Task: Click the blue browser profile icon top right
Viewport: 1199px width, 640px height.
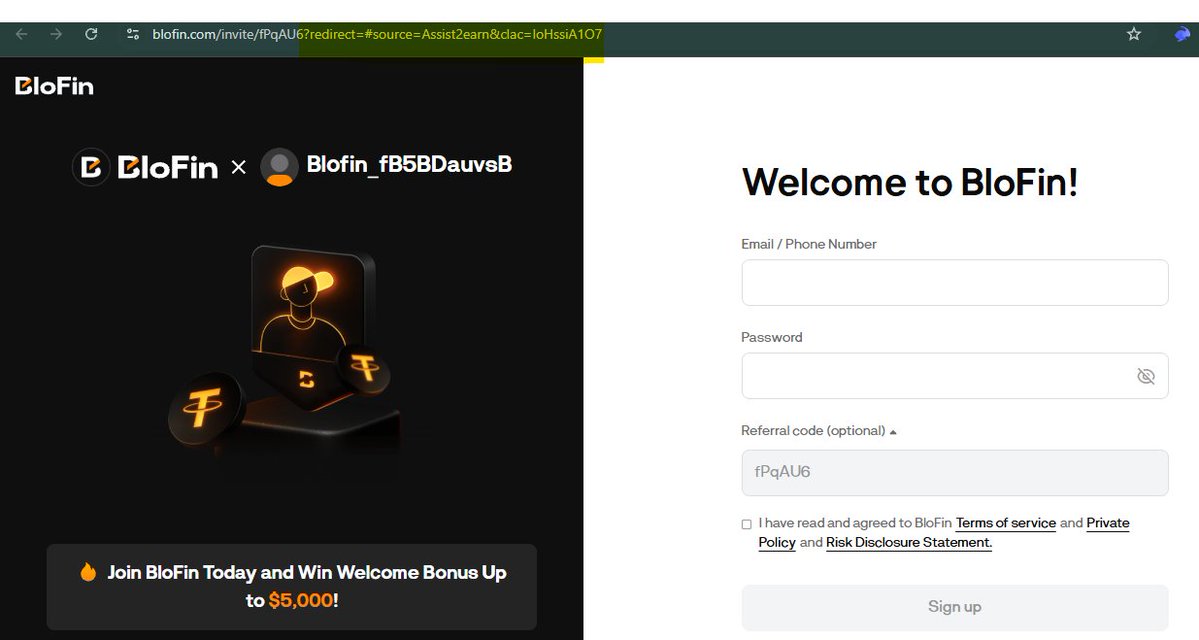Action: tap(1180, 33)
